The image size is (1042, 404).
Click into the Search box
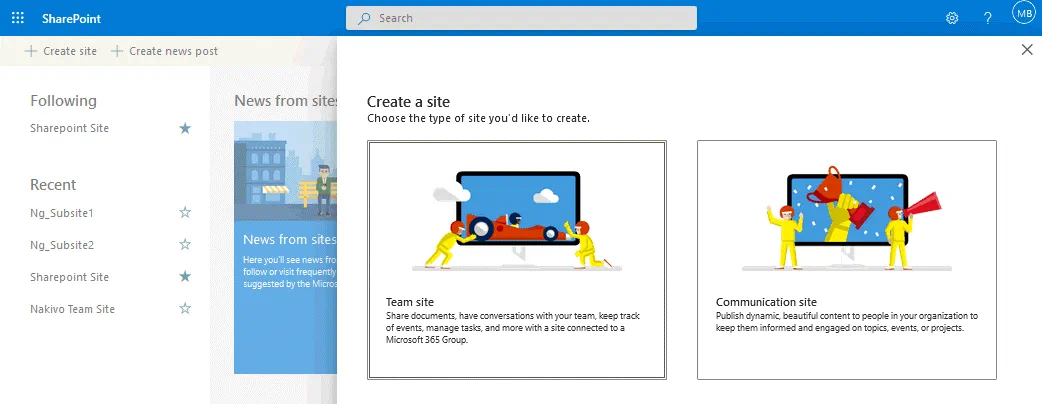[530, 18]
